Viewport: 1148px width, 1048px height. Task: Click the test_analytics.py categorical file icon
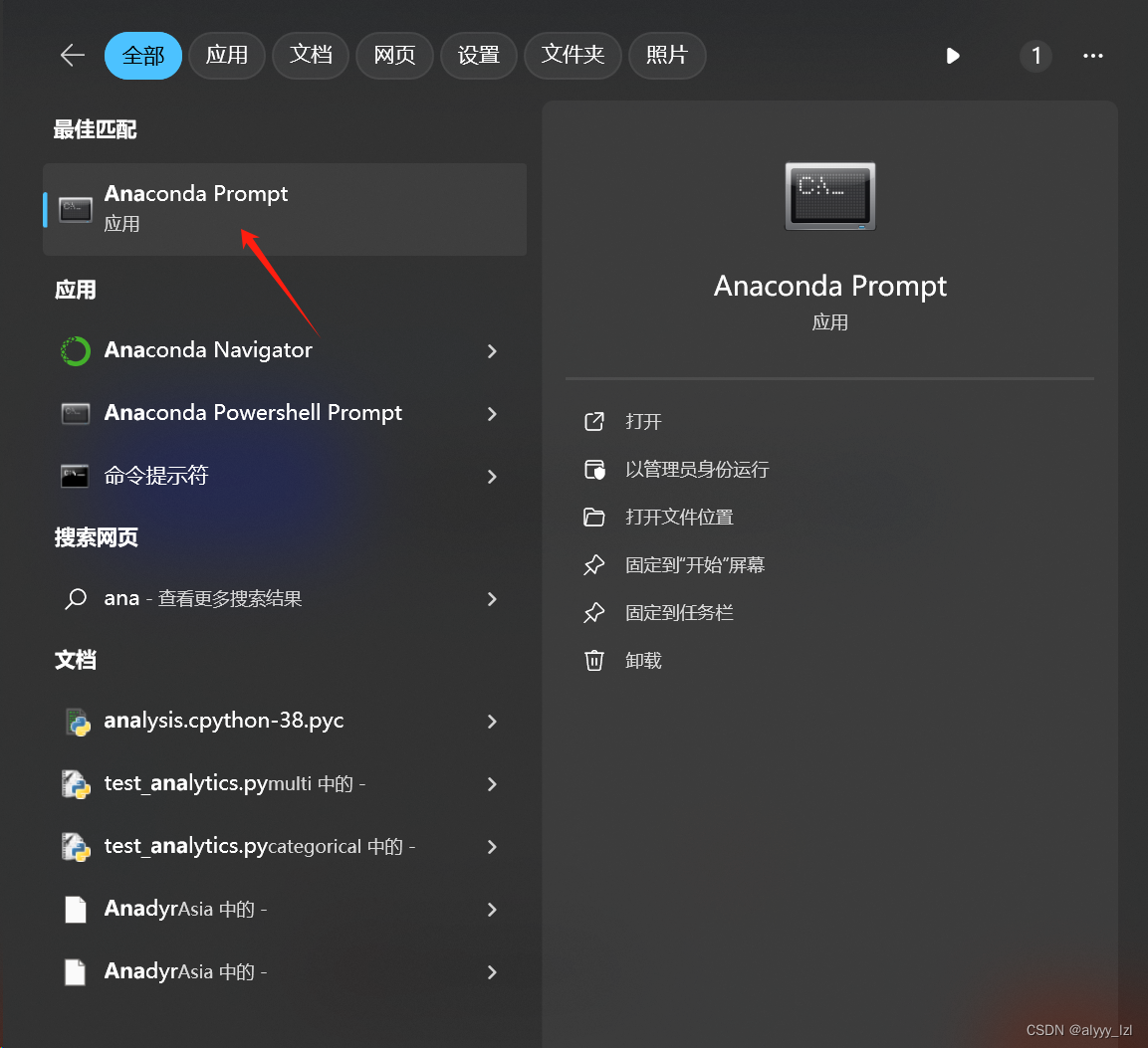click(76, 847)
